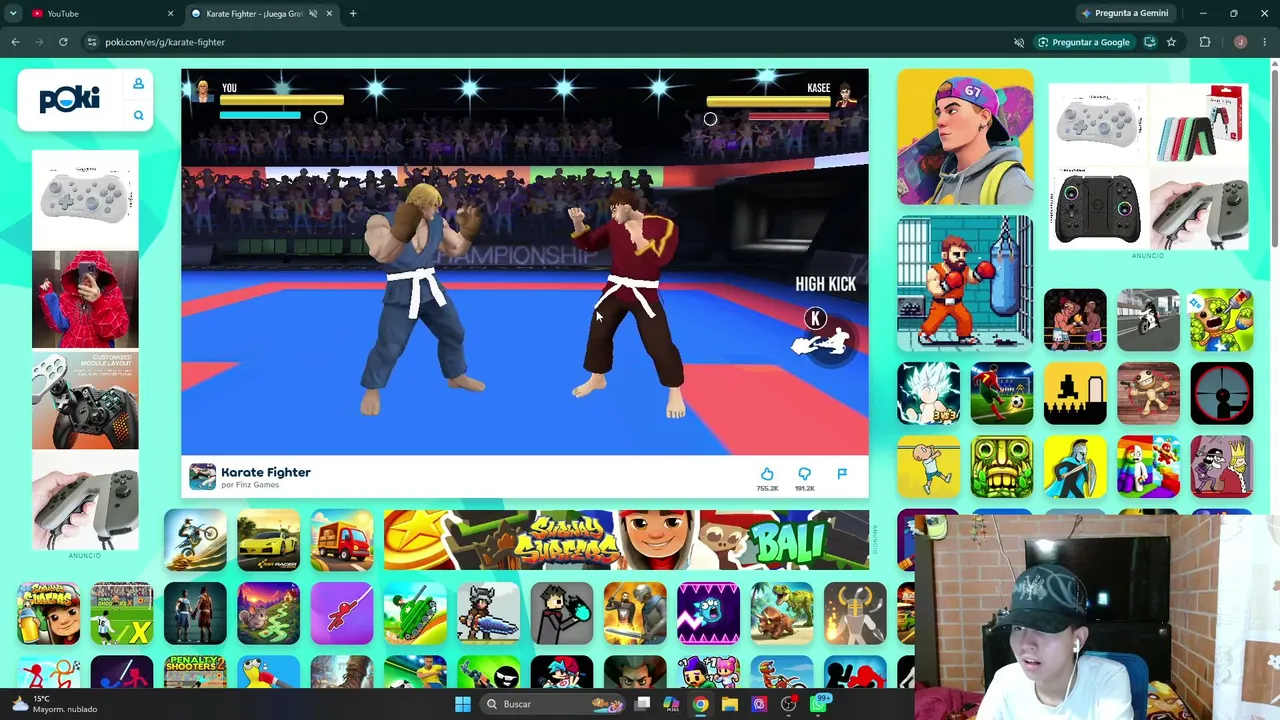Select the Karate Fighter tab
This screenshot has width=1280, height=720.
pos(262,13)
